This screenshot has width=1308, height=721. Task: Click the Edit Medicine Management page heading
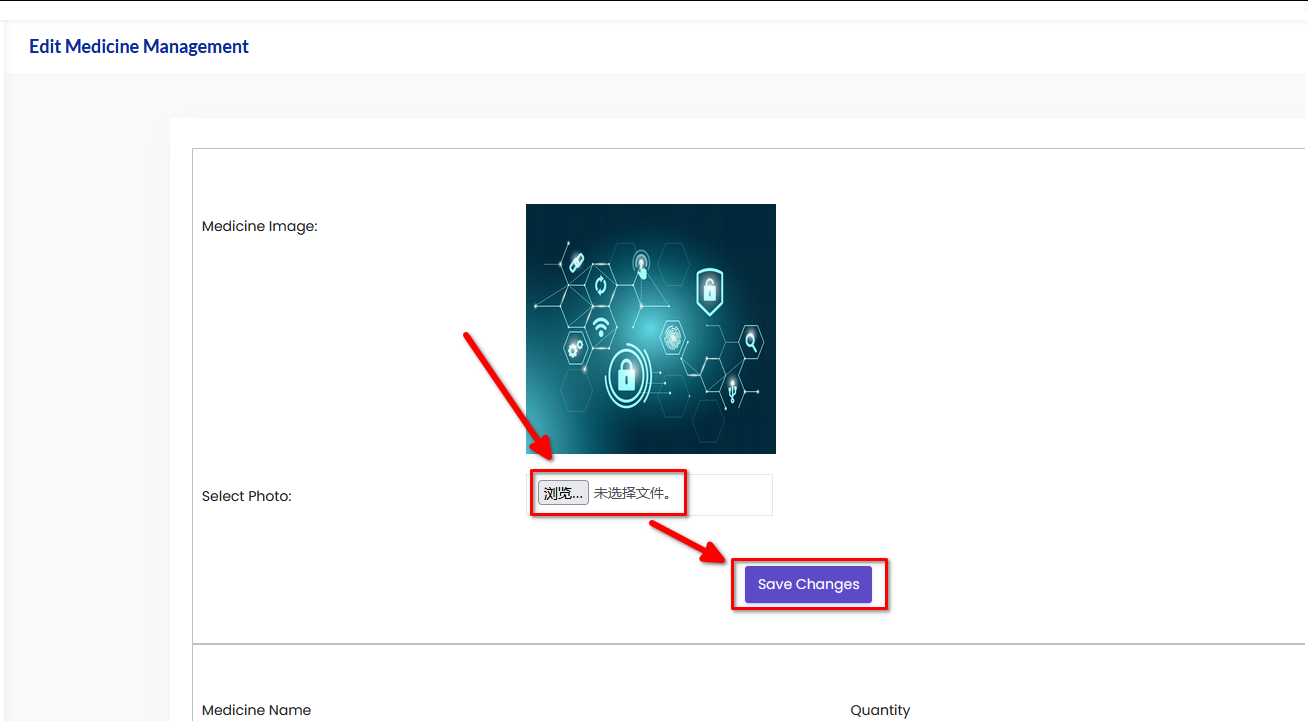click(139, 47)
